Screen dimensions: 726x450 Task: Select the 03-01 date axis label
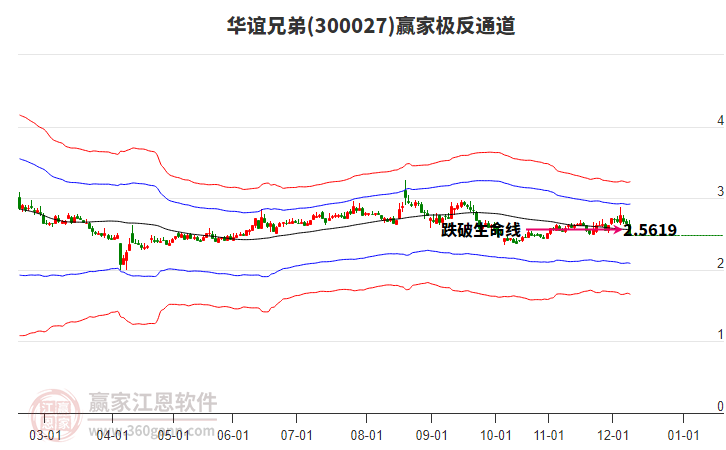pos(45,435)
